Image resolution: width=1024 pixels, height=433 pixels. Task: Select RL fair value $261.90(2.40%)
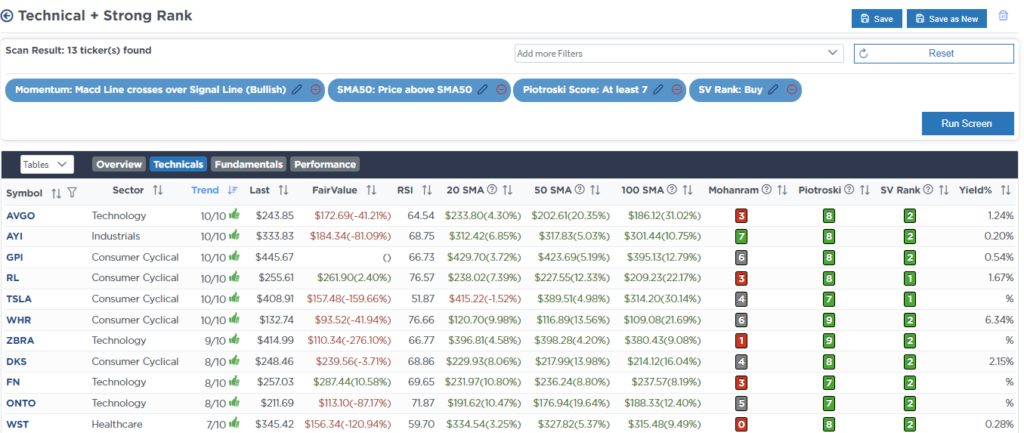pyautogui.click(x=353, y=278)
